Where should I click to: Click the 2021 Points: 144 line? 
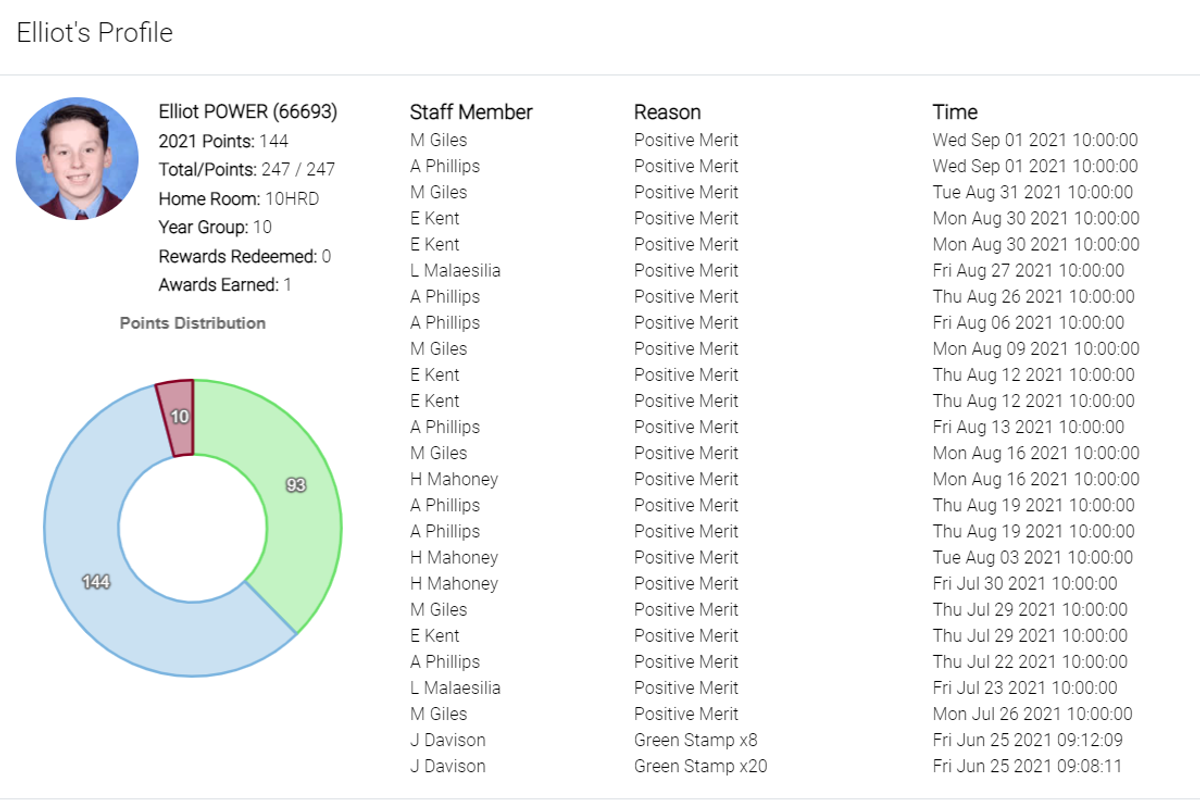224,141
